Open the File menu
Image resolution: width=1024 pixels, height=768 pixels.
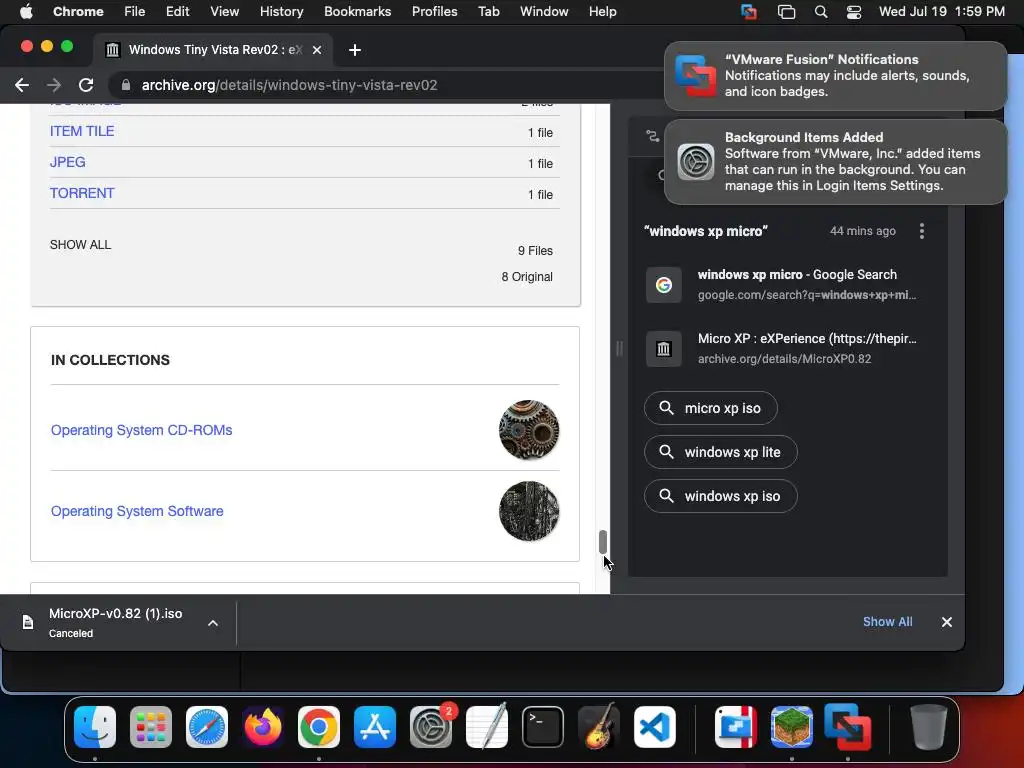[x=135, y=12]
